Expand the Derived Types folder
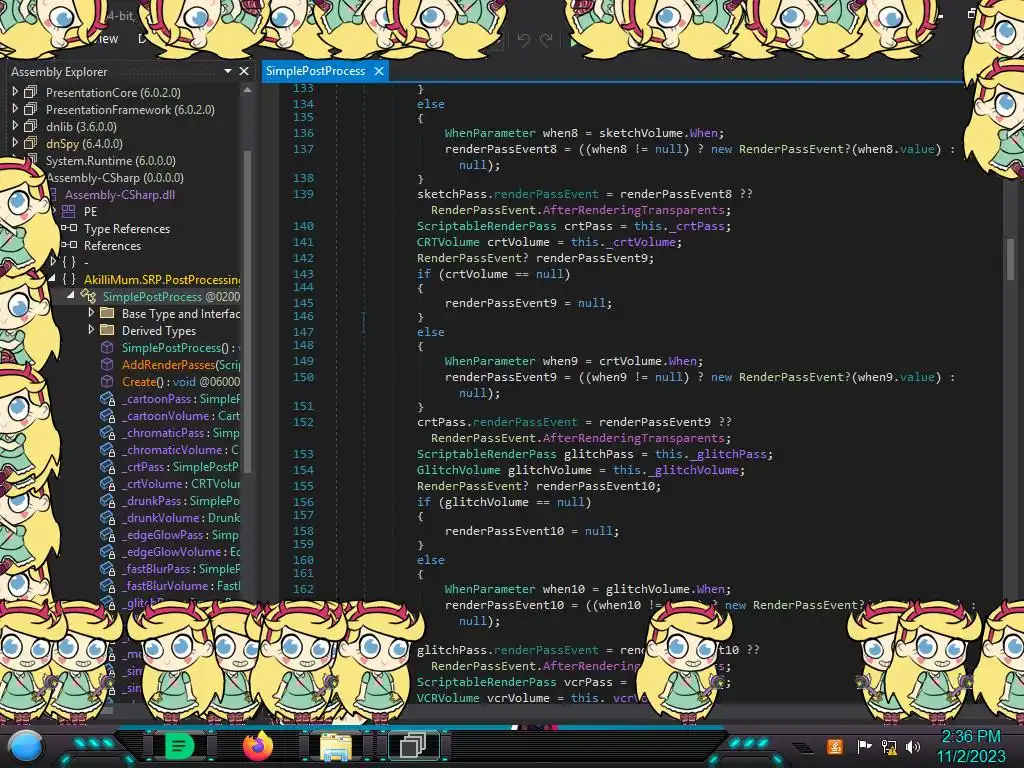1024x768 pixels. (91, 330)
